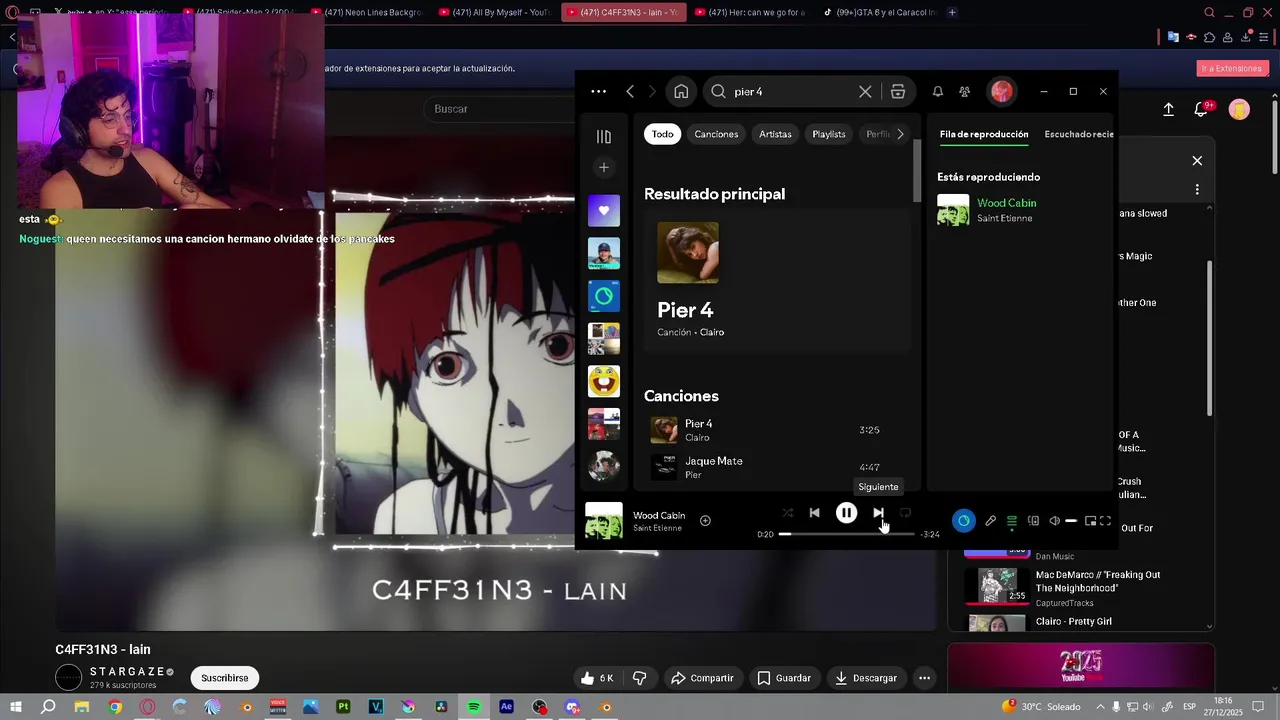Expand Your Library in Spotify sidebar
This screenshot has width=1280, height=720.
click(x=604, y=137)
